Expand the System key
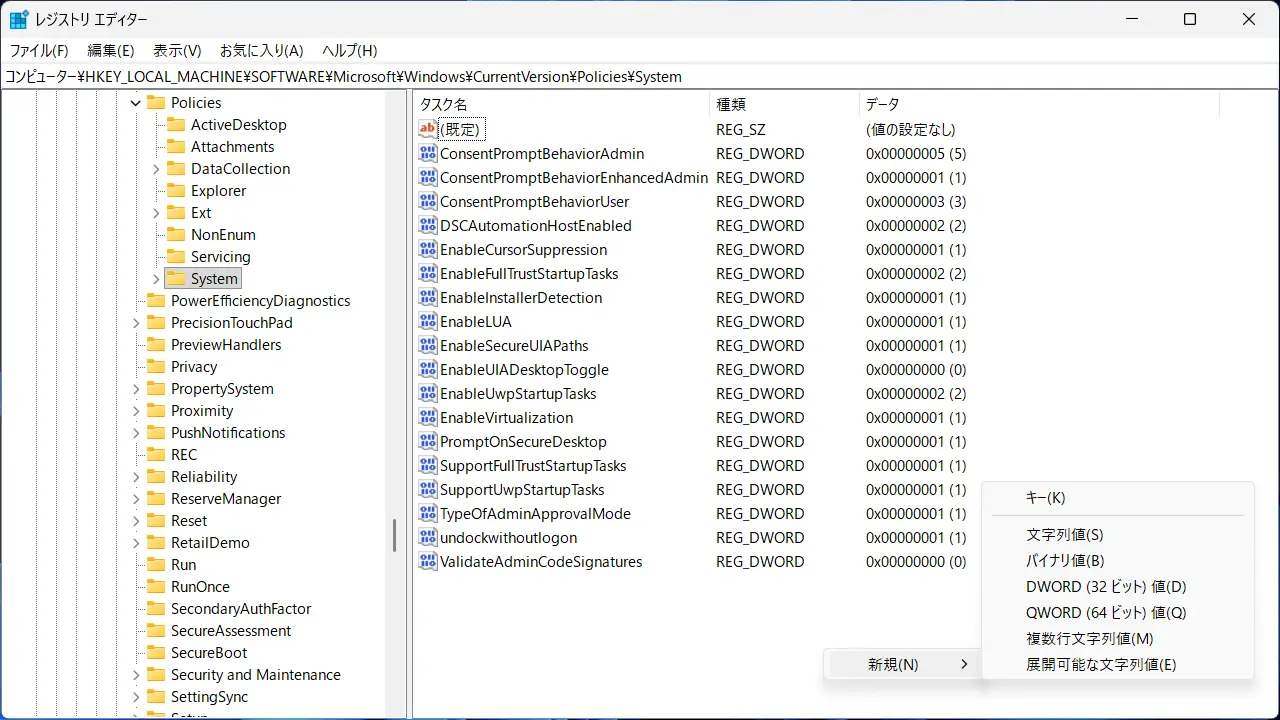 click(156, 278)
